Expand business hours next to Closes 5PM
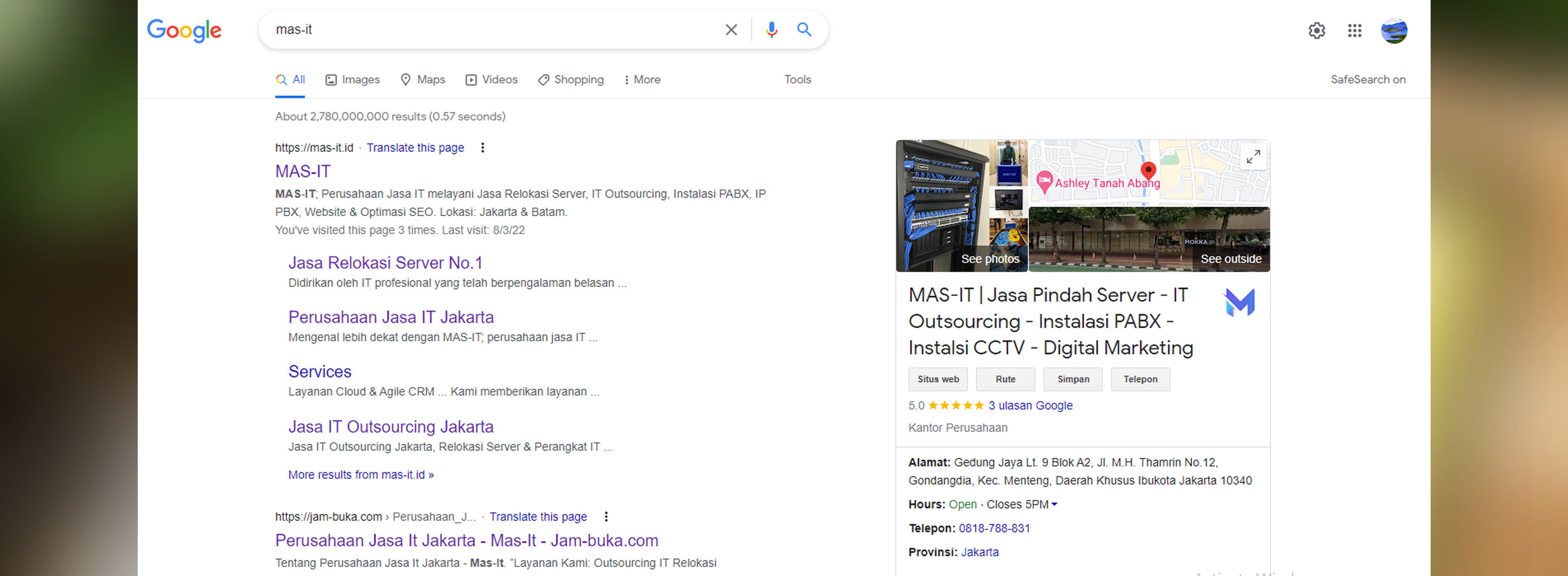Screen dimensions: 1568x576 (x=1054, y=504)
